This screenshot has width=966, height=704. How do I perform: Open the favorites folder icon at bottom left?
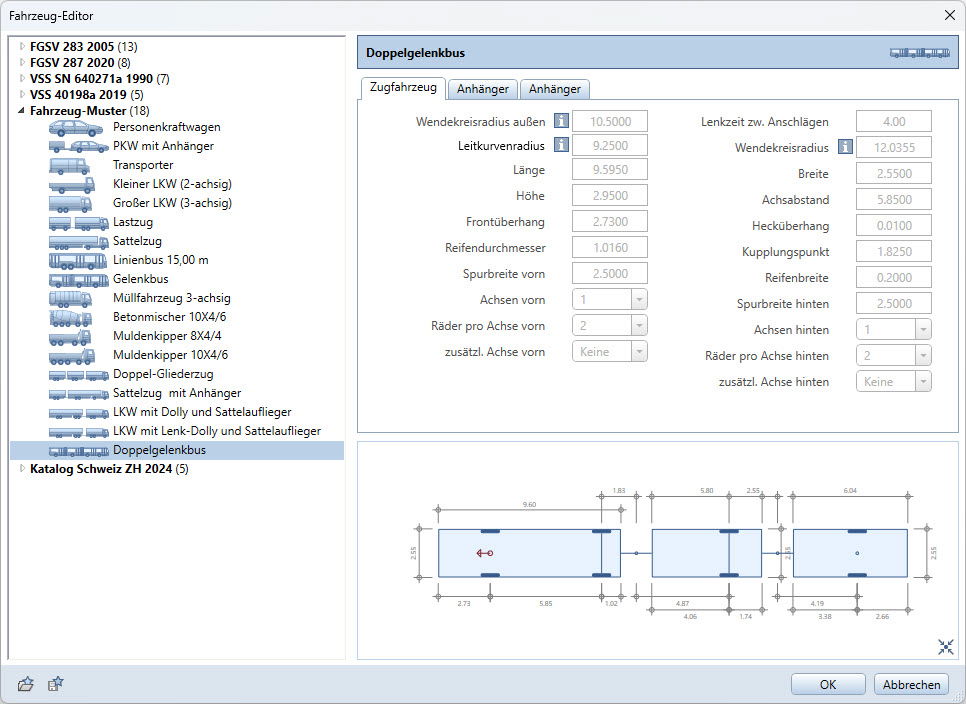click(x=26, y=684)
